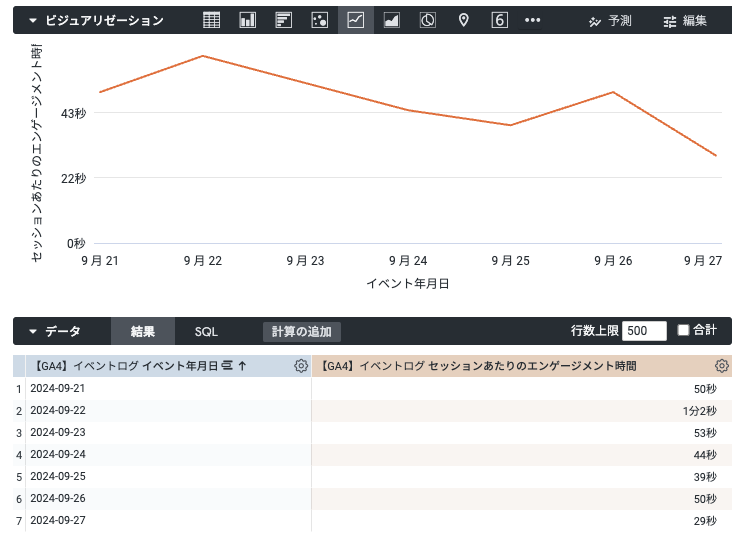Switch to column chart visualization
The width and height of the screenshot is (738, 554).
point(247,20)
